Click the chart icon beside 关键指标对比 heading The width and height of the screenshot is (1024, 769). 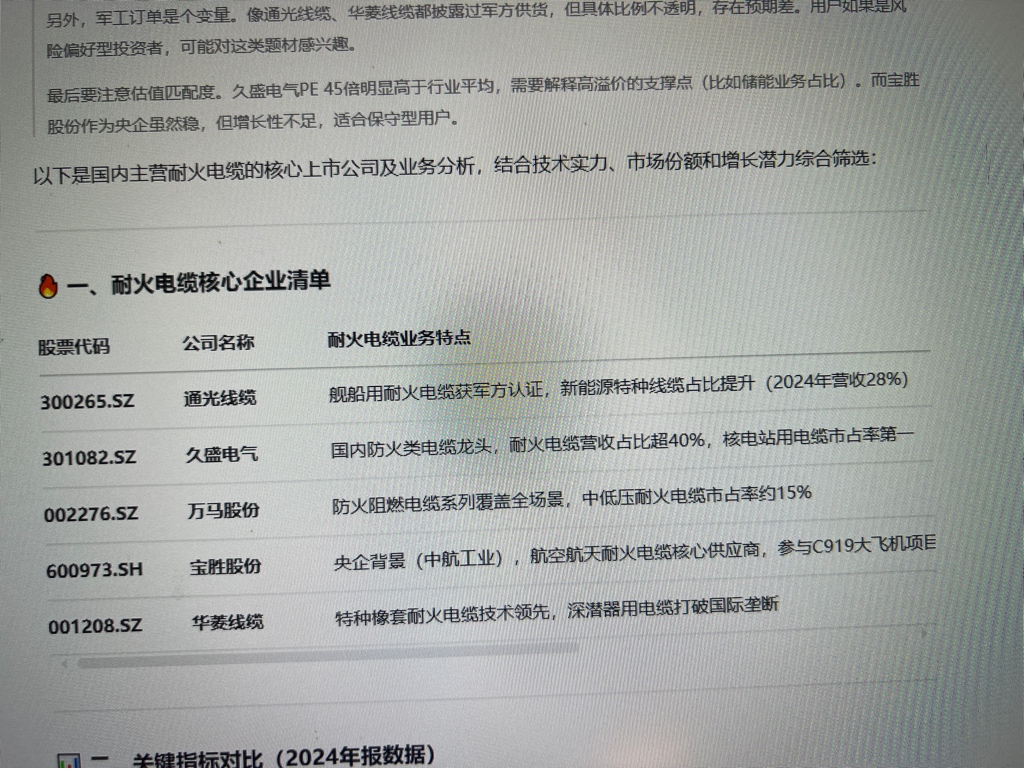point(69,761)
